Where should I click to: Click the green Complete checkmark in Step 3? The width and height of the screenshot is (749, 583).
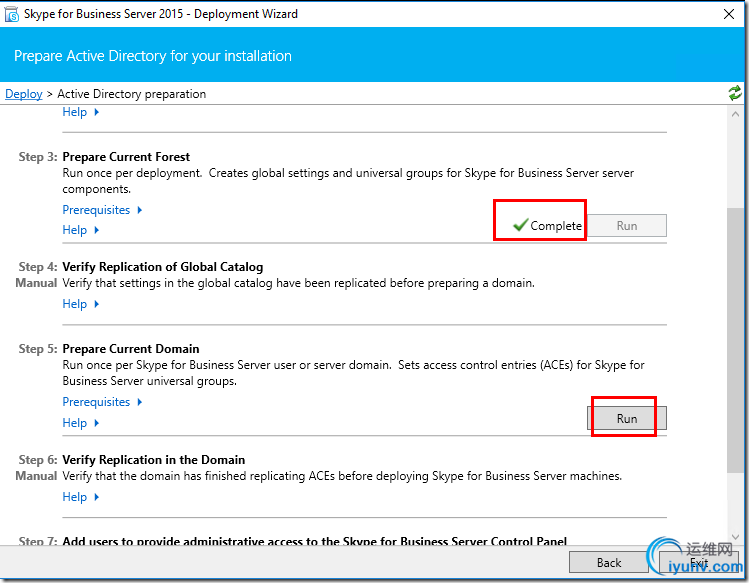tap(520, 225)
